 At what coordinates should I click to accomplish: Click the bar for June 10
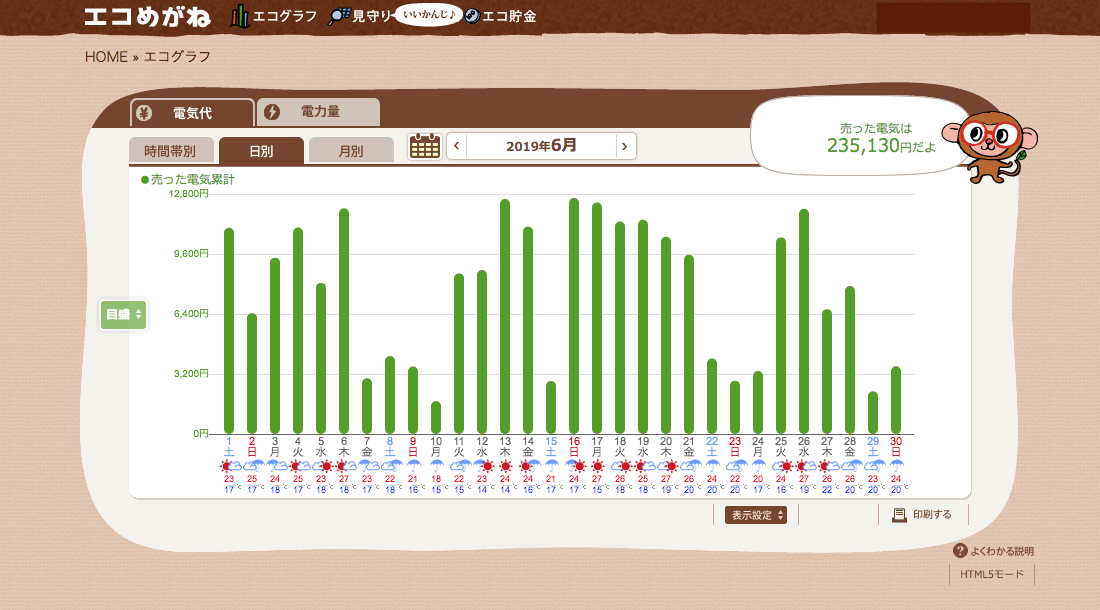pyautogui.click(x=436, y=418)
